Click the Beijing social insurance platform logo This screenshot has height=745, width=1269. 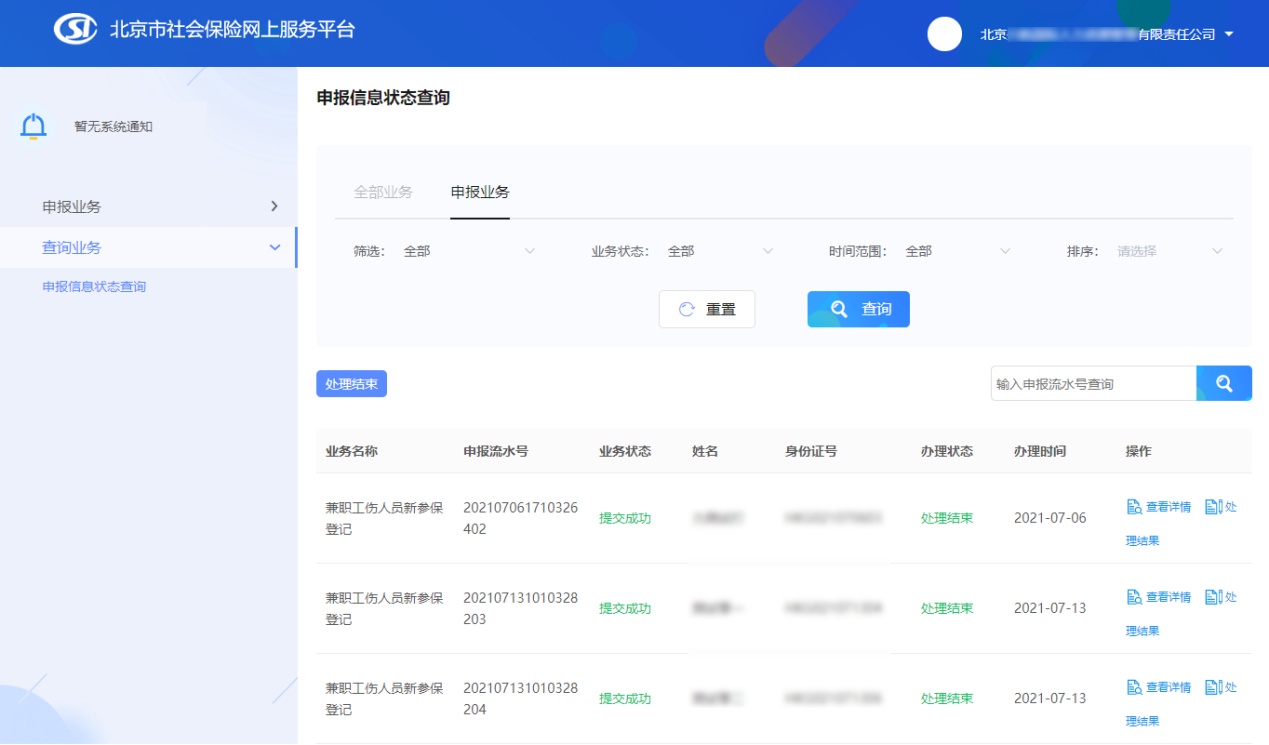click(x=75, y=29)
